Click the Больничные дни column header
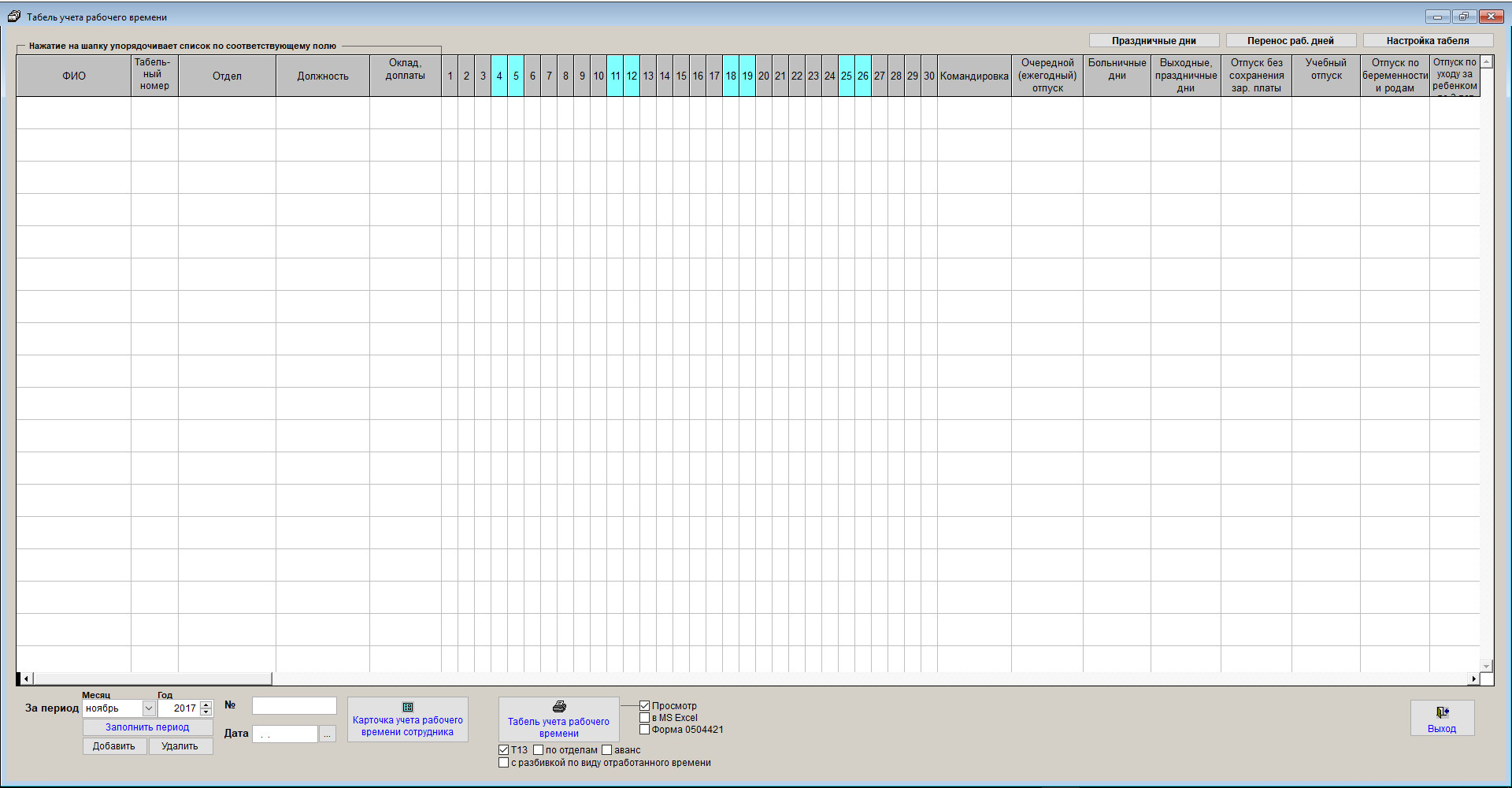The width and height of the screenshot is (1512, 788). (1117, 76)
